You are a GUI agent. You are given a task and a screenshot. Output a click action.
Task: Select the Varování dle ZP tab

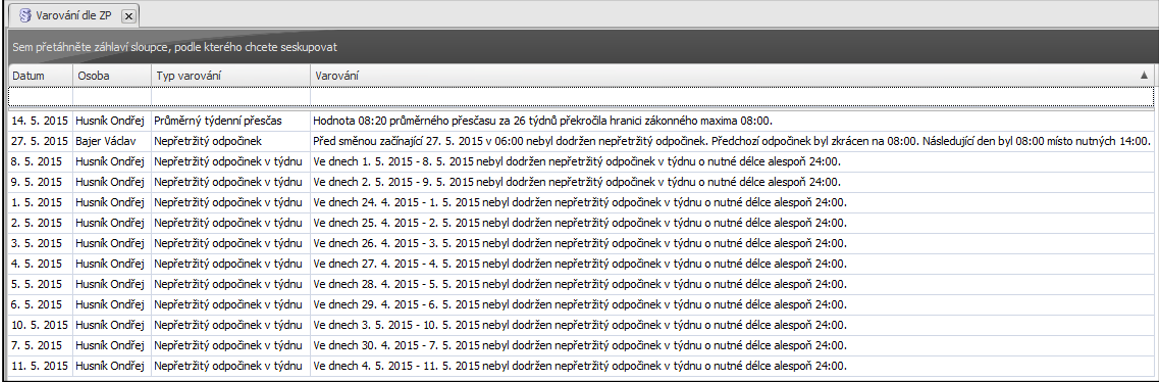tap(72, 16)
